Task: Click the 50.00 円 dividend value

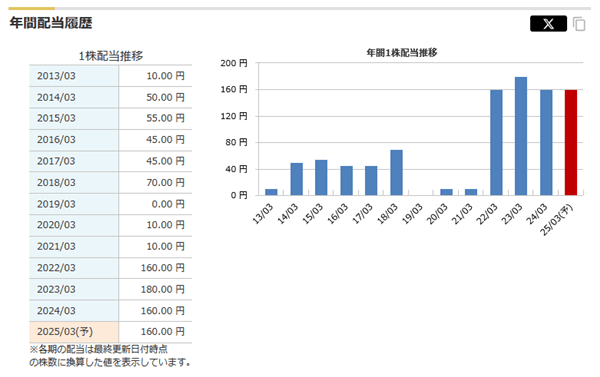Action: 165,97
